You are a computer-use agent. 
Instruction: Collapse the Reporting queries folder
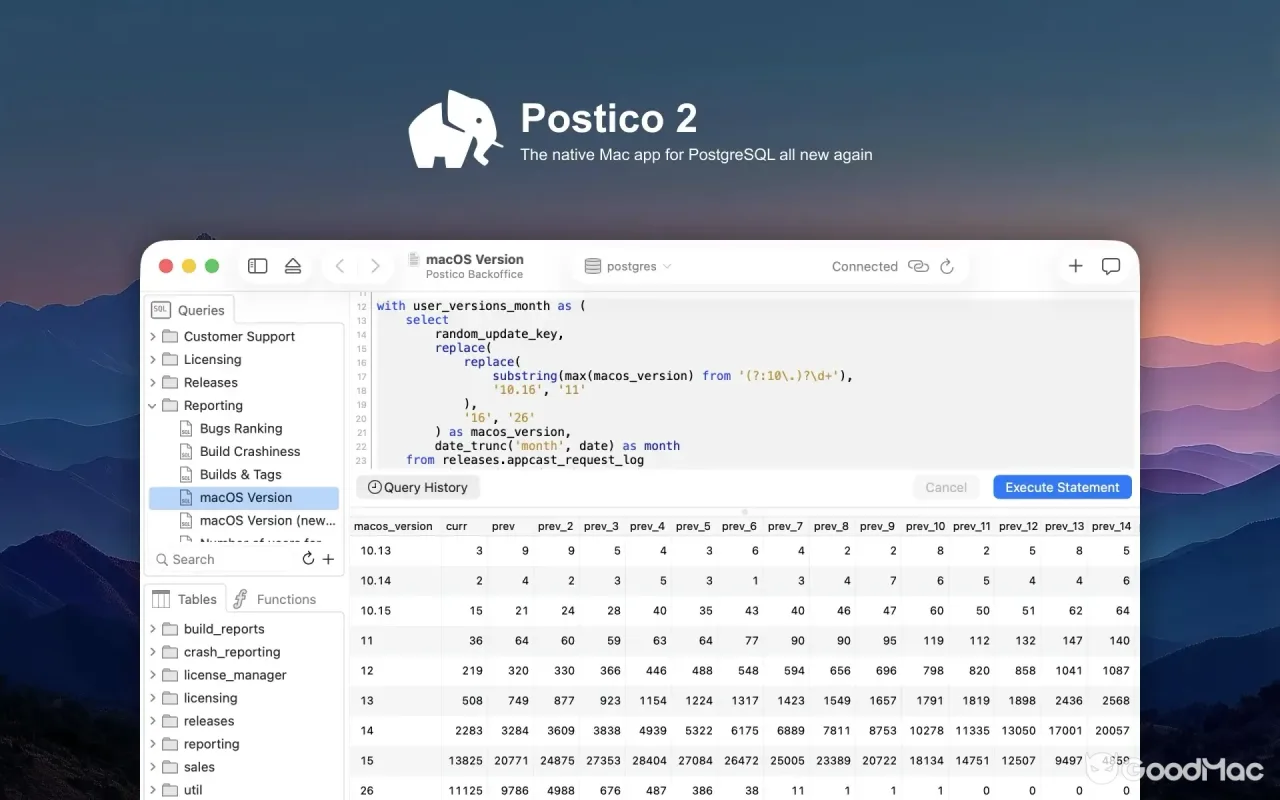[153, 406]
